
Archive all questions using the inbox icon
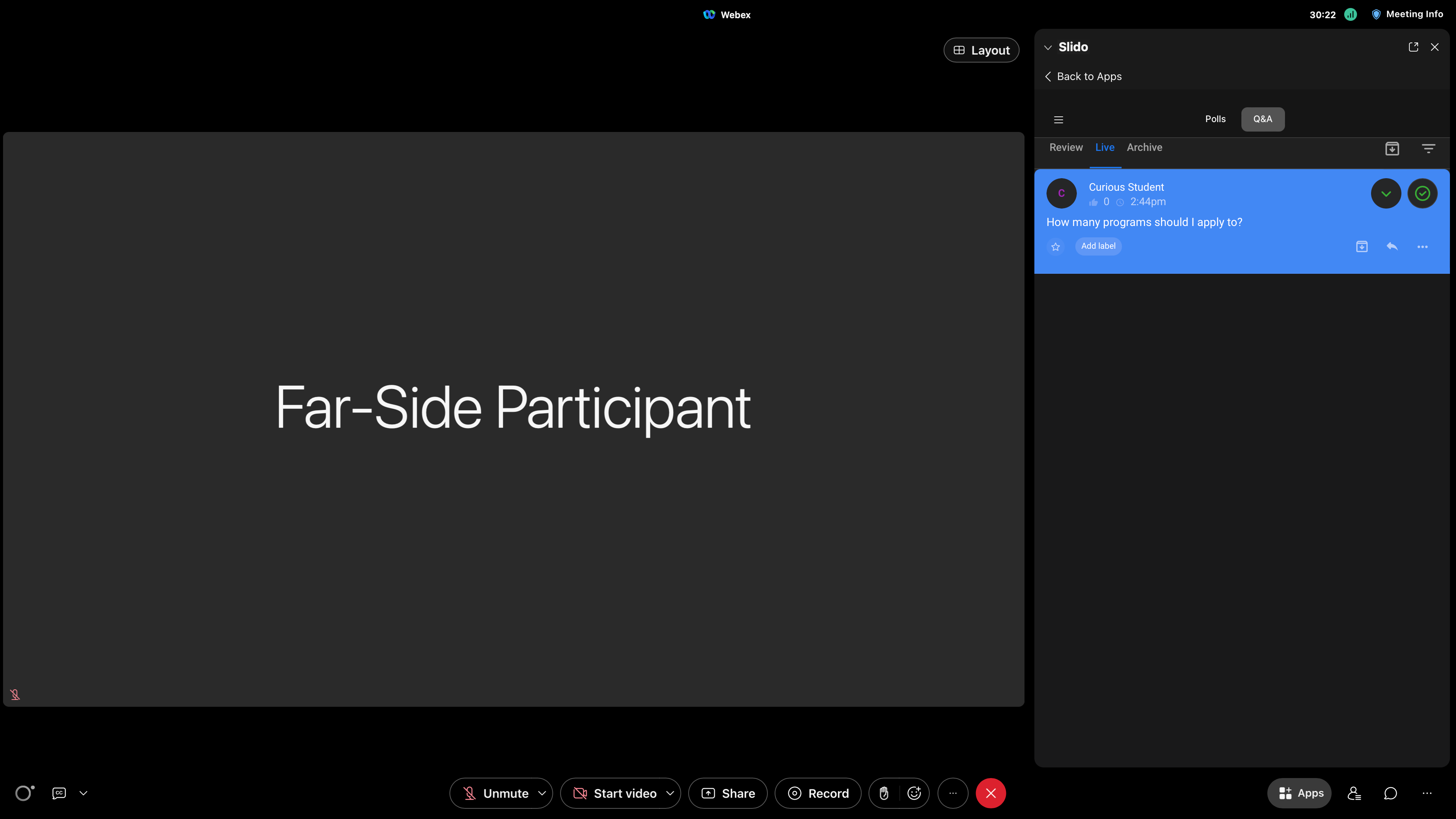pyautogui.click(x=1393, y=148)
